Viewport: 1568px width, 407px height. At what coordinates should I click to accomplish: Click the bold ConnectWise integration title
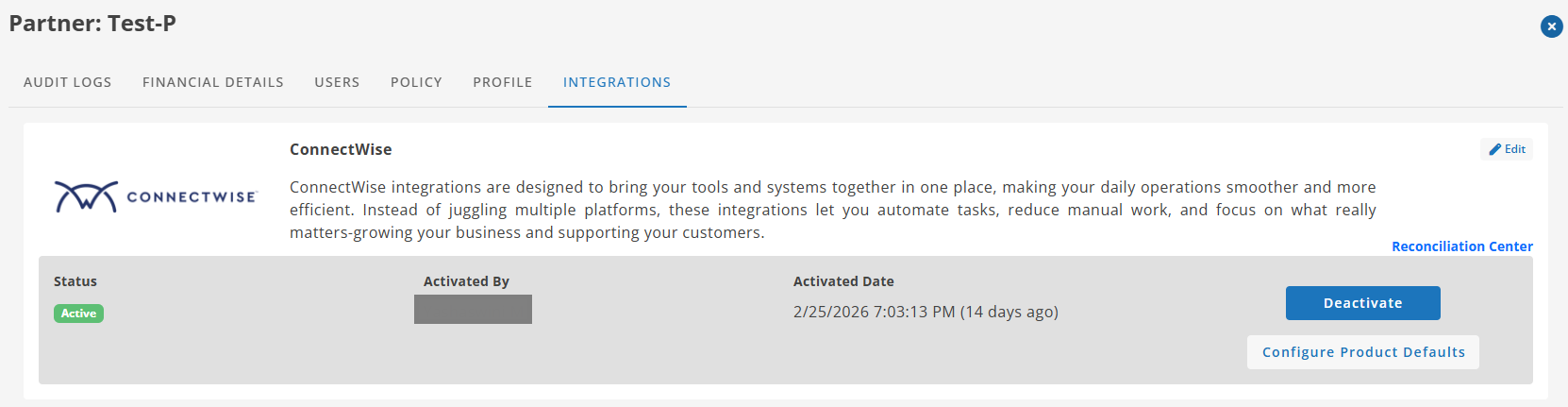pyautogui.click(x=341, y=149)
